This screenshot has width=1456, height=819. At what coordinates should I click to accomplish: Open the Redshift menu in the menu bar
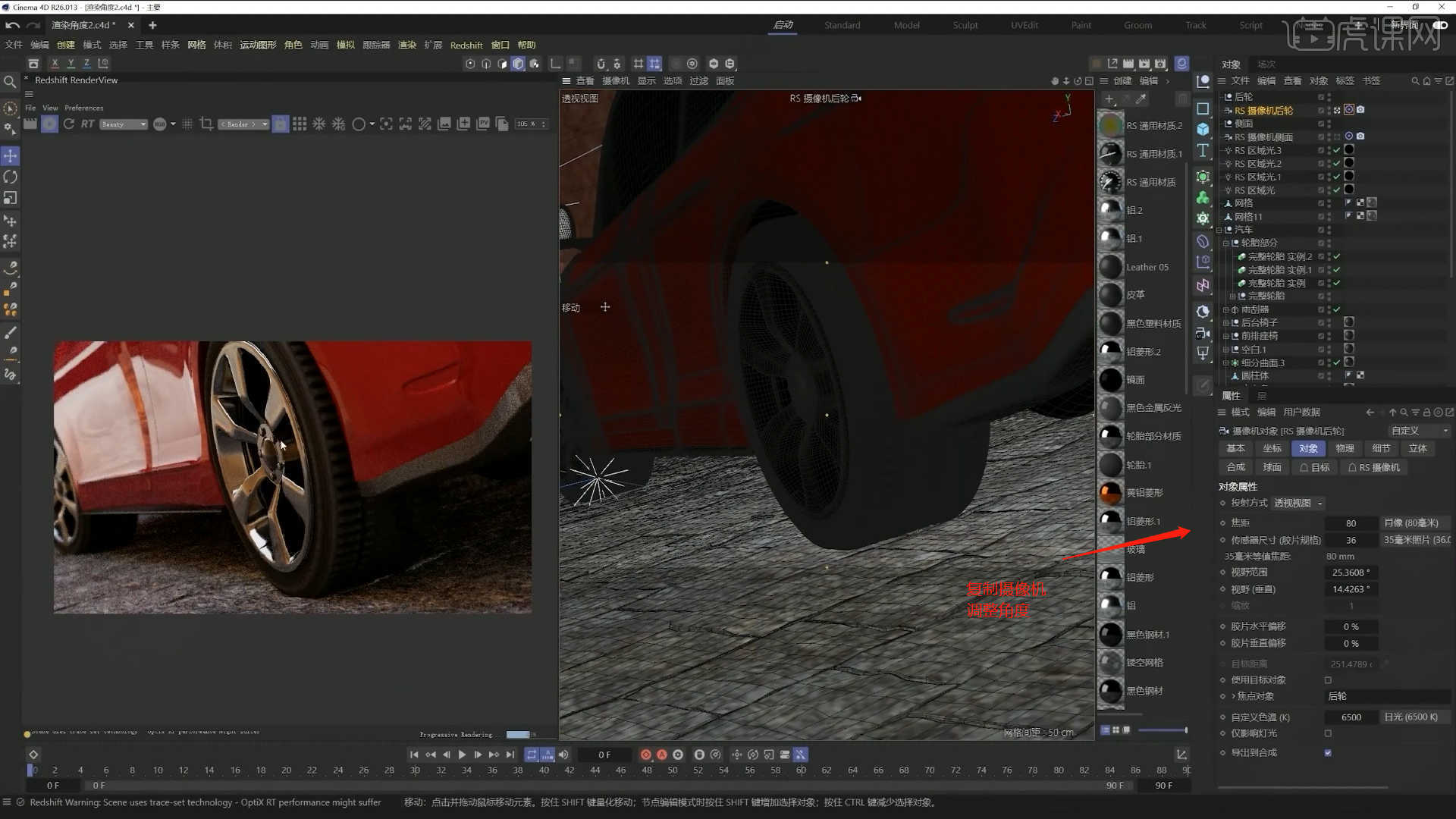(x=466, y=45)
